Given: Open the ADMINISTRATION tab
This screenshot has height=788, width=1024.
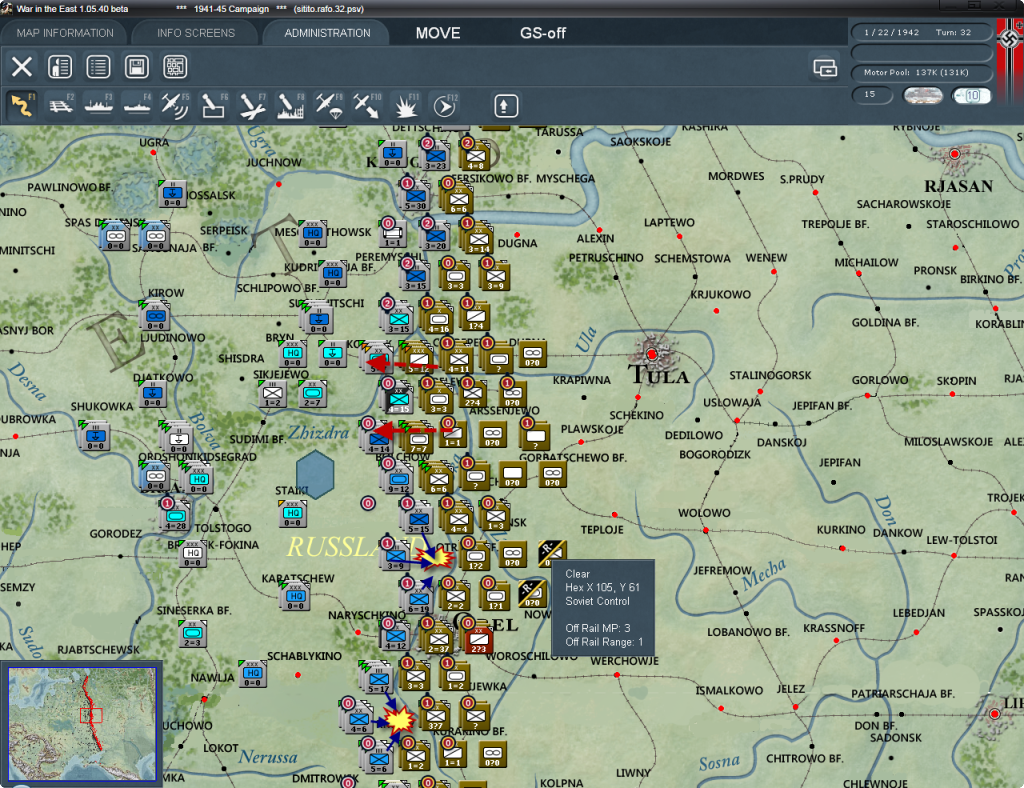Looking at the screenshot, I should pos(327,33).
